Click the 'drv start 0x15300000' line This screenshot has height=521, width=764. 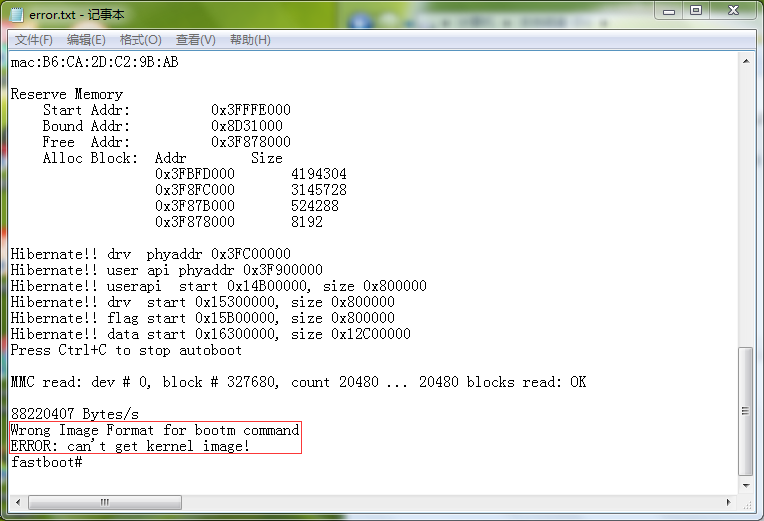pos(203,302)
